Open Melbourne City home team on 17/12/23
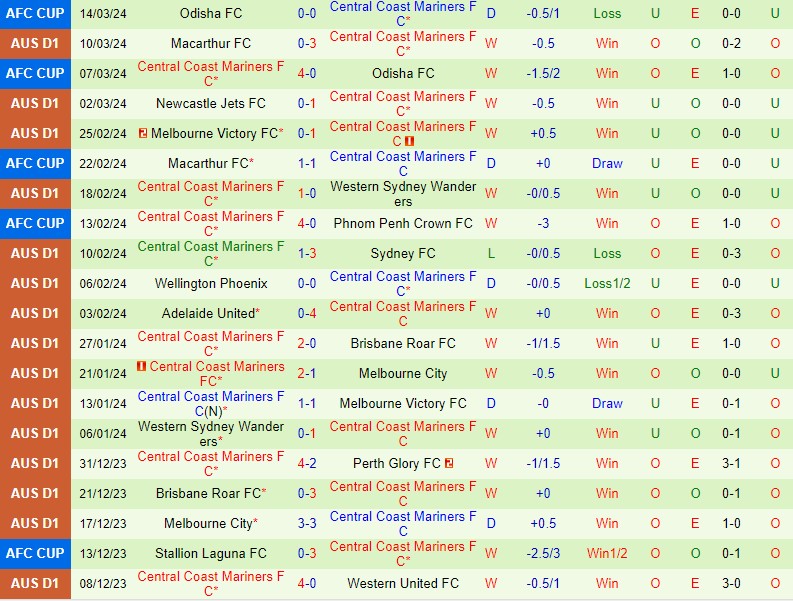 click(x=208, y=524)
